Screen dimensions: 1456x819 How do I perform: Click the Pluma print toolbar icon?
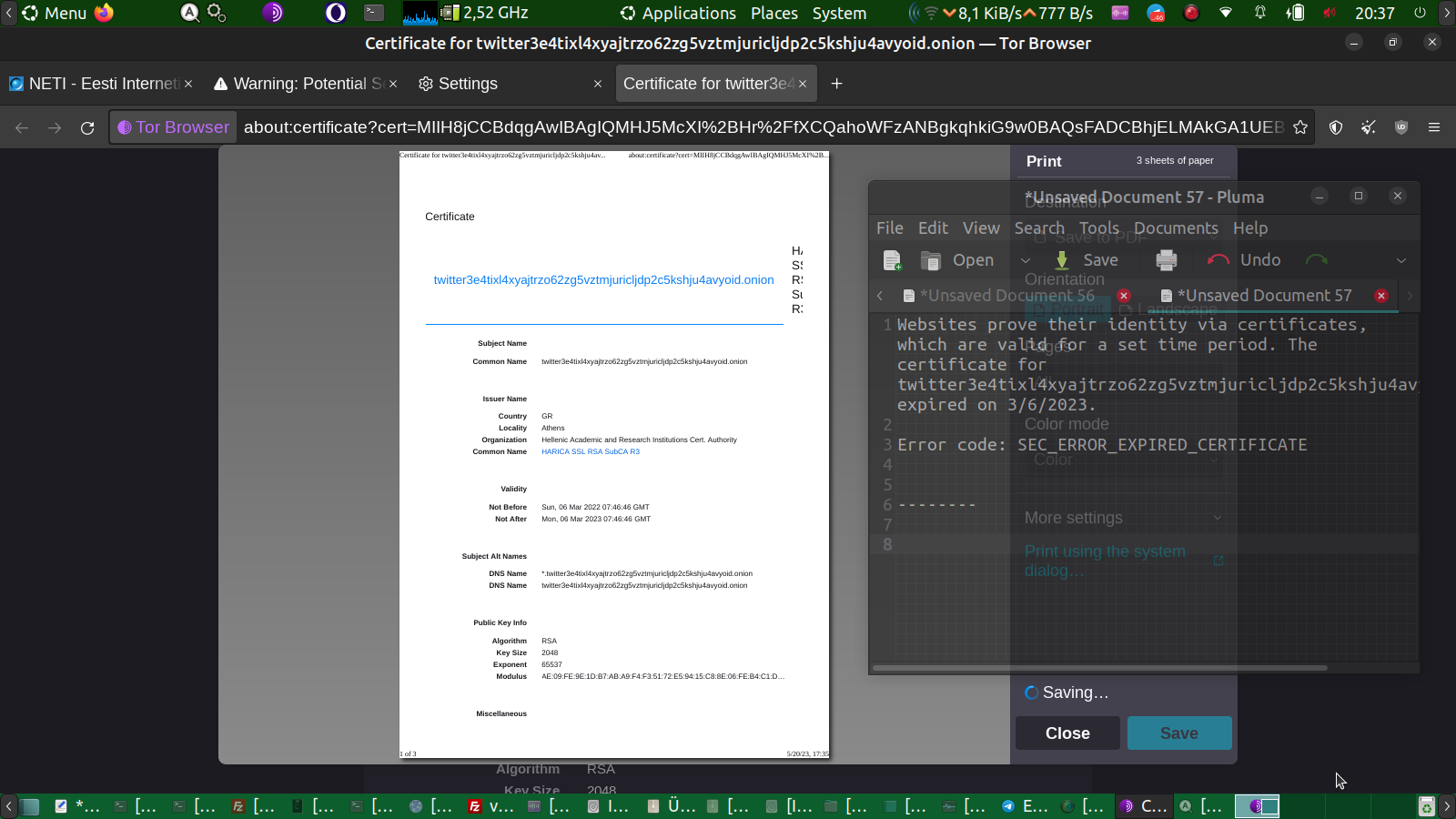1167,260
